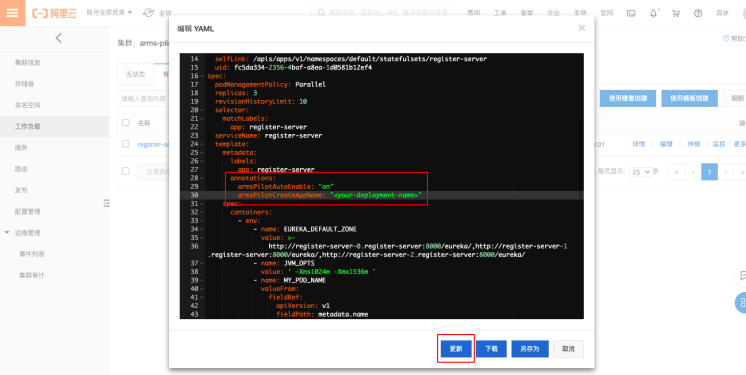
Task: Open the account resources dropdown
Action: coord(109,13)
